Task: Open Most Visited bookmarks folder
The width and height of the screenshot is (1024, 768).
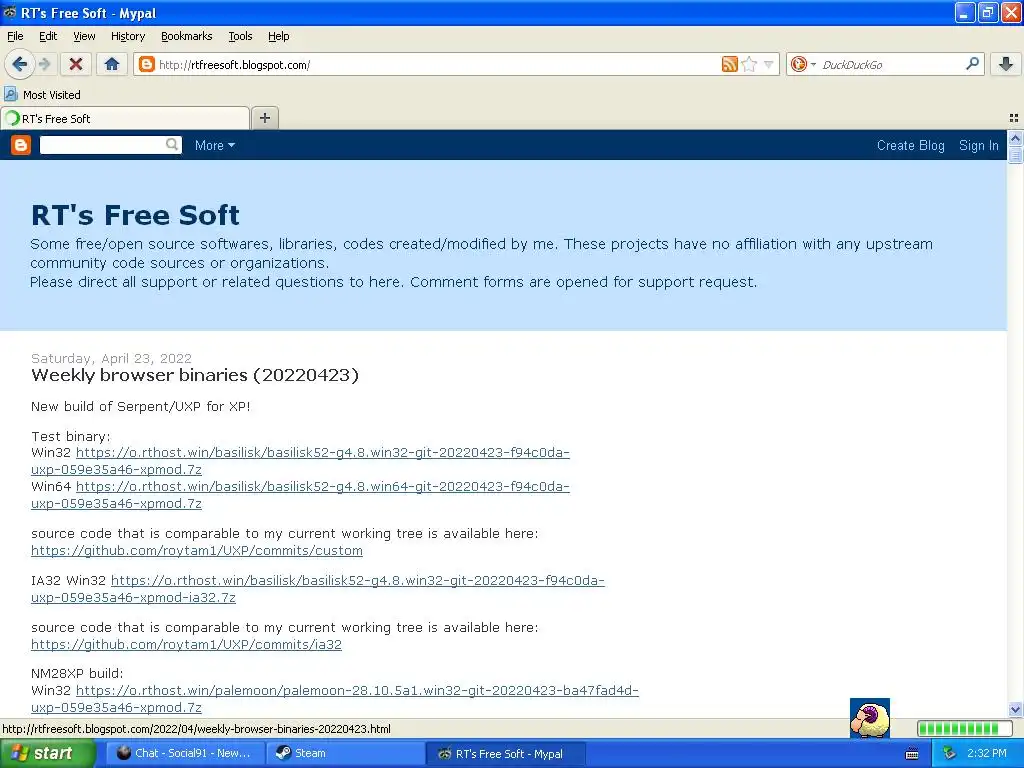Action: pos(42,95)
